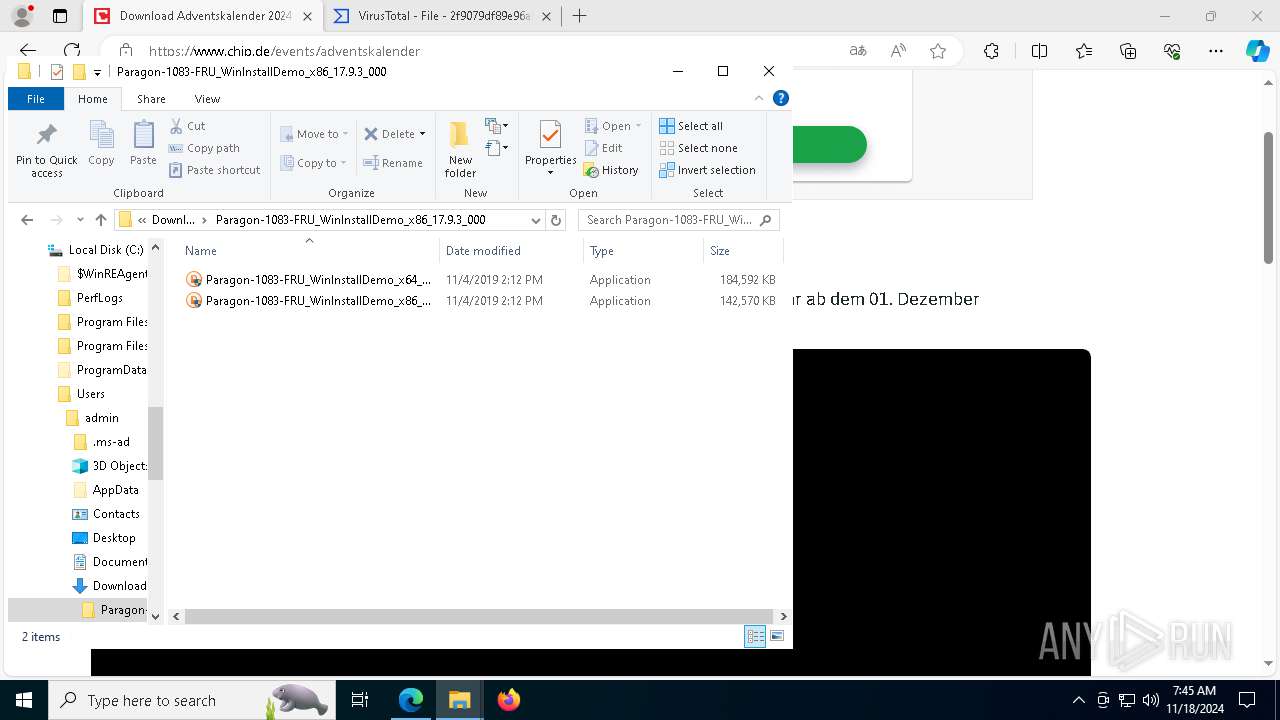Open Edge Copilot icon
This screenshot has height=720, width=1280.
tap(1257, 51)
